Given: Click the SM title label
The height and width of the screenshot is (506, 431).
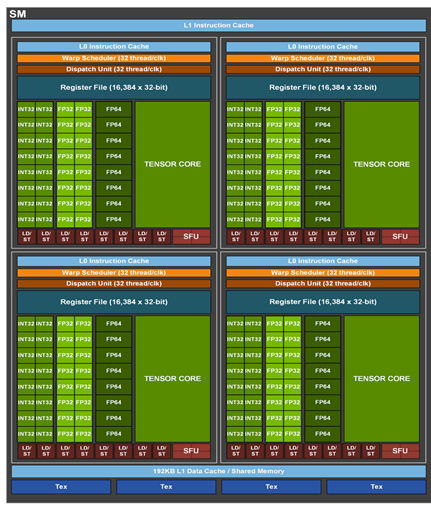Looking at the screenshot, I should tap(18, 14).
